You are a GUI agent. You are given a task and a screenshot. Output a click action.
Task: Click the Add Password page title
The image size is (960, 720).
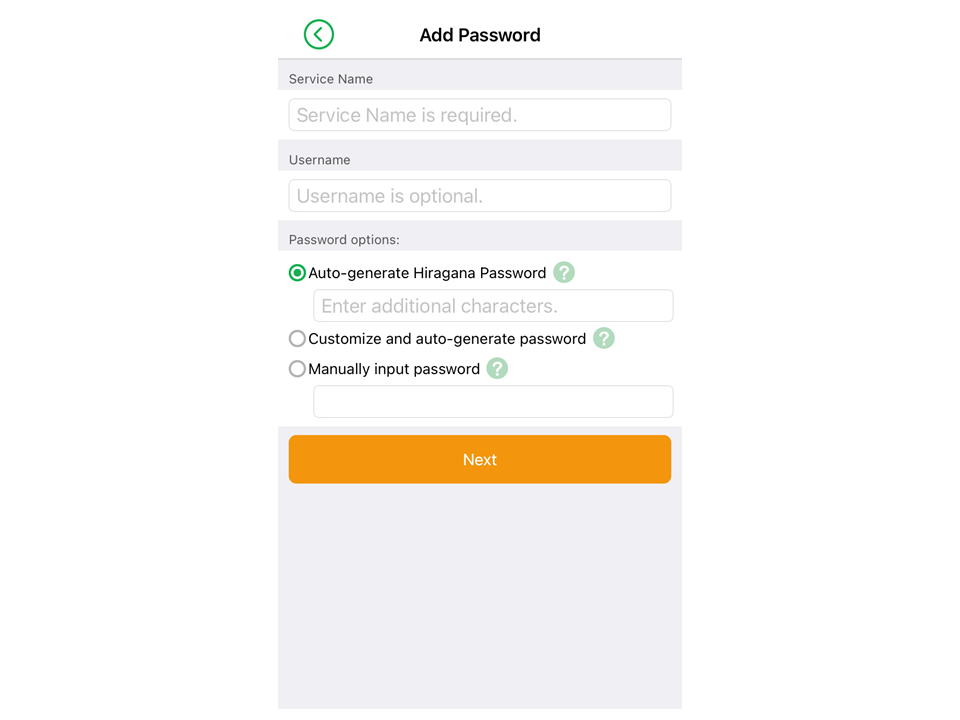coord(479,35)
